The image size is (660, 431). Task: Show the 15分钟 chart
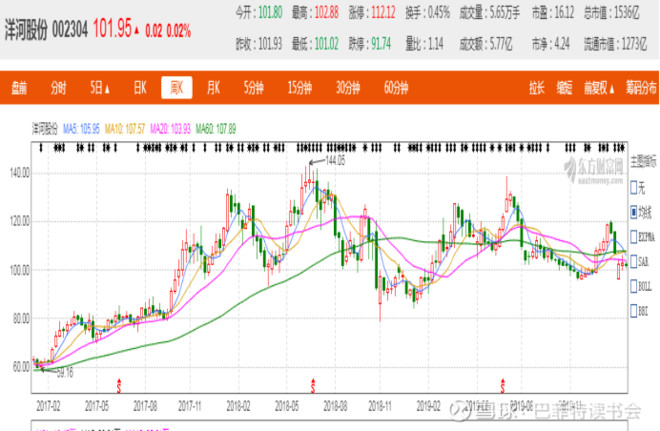pos(300,88)
